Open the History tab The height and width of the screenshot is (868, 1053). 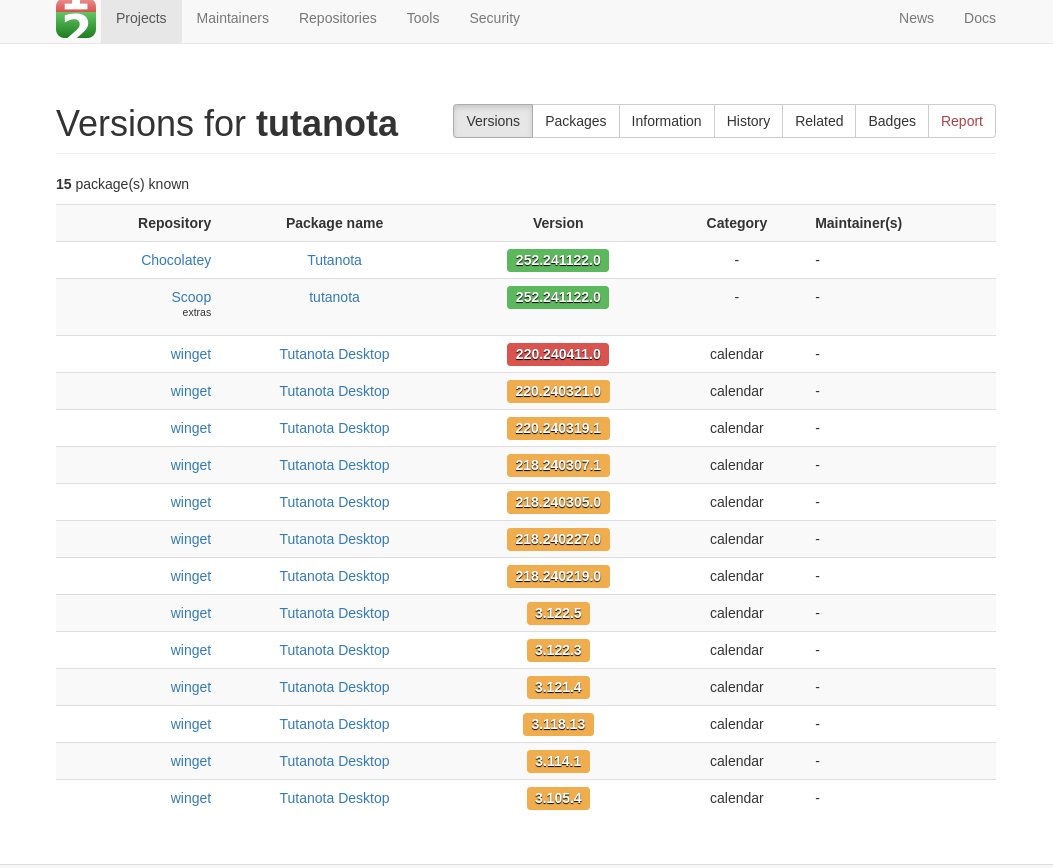pyautogui.click(x=748, y=121)
